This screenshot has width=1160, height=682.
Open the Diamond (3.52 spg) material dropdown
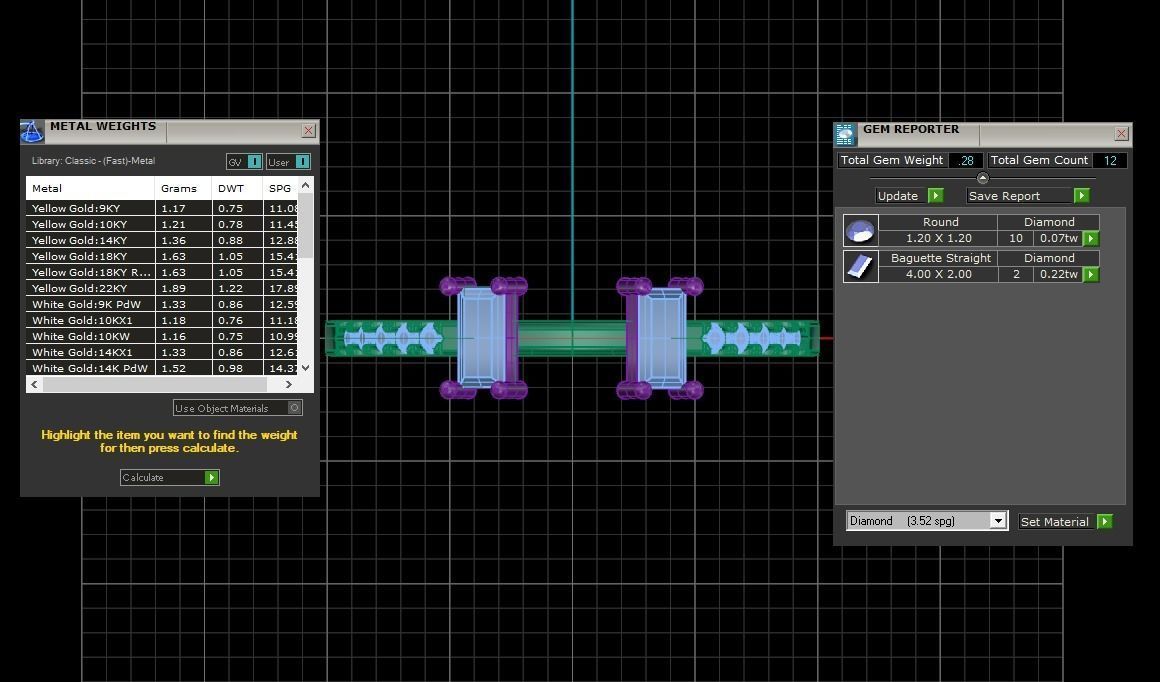998,521
